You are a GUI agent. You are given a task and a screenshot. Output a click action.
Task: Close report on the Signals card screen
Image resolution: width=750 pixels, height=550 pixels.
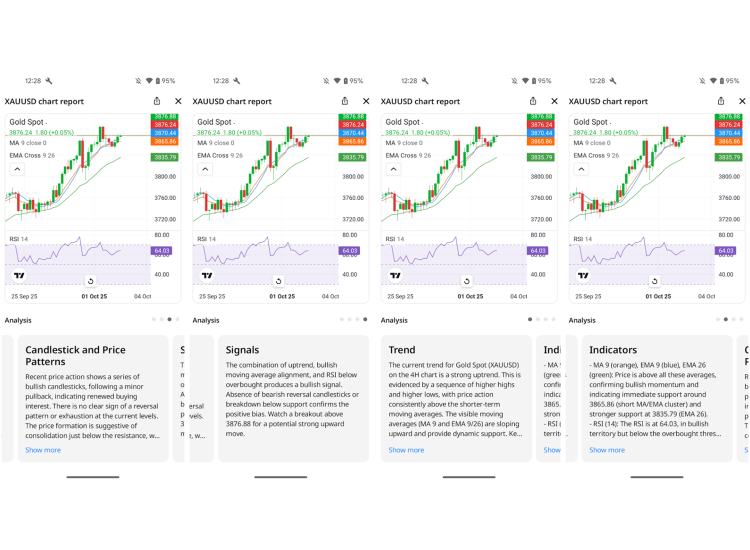tap(366, 101)
